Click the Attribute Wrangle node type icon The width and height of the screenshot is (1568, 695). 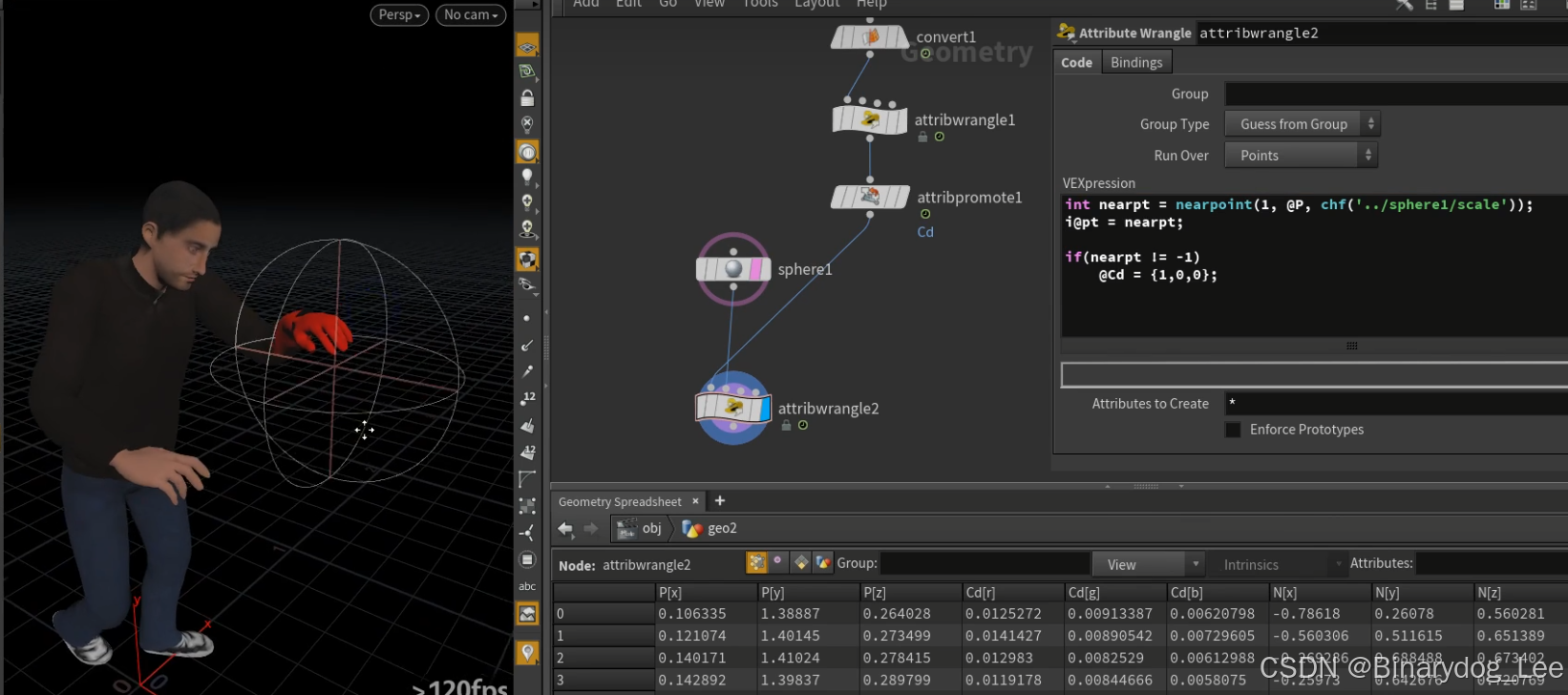click(x=1066, y=32)
